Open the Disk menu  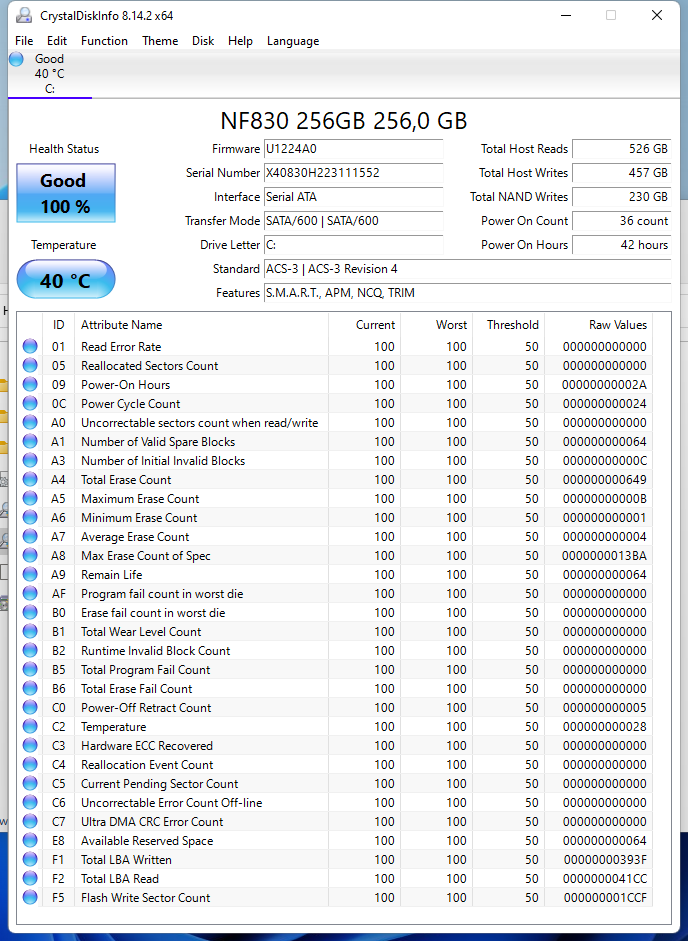point(203,41)
